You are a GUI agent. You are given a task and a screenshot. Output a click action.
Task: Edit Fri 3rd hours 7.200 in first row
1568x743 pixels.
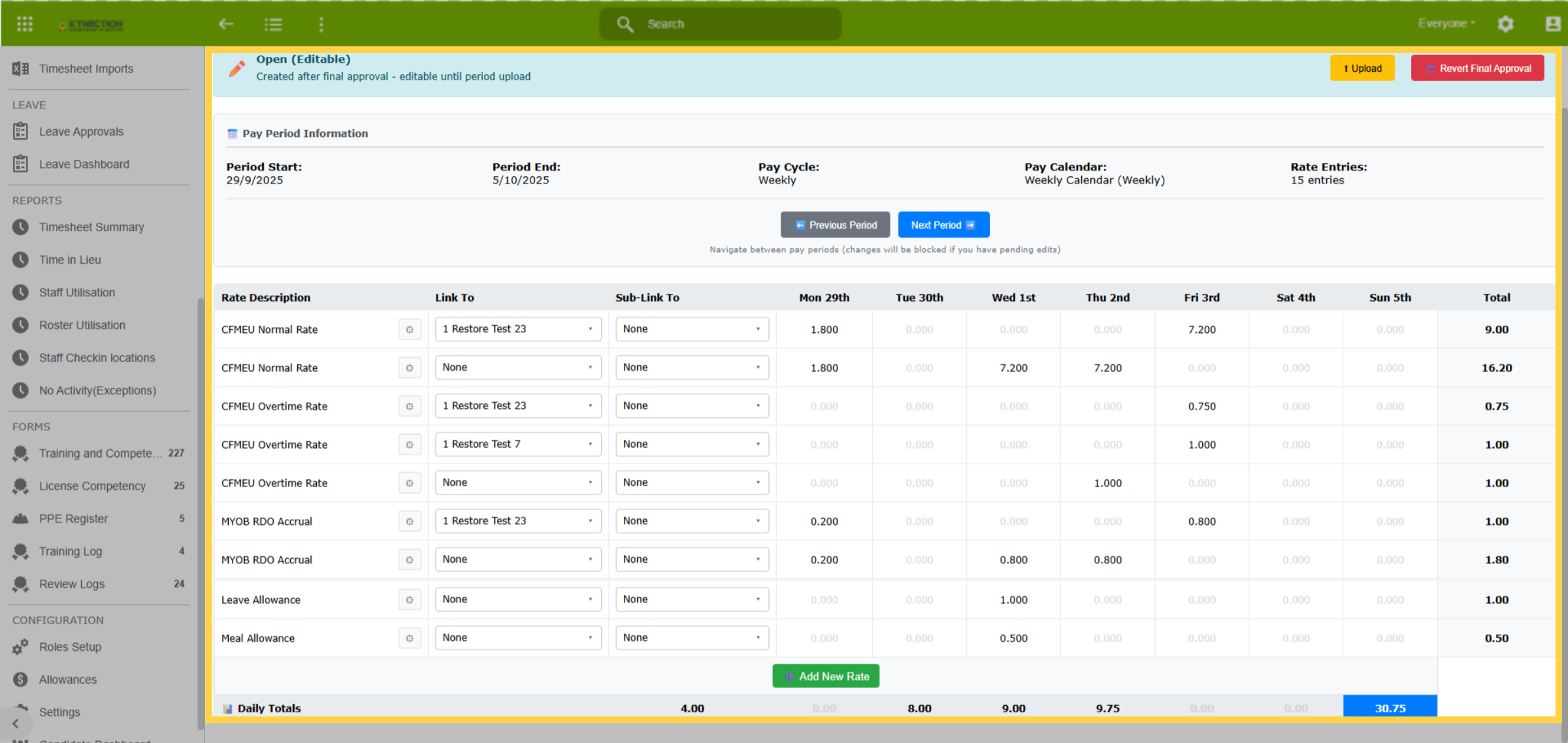pyautogui.click(x=1201, y=330)
